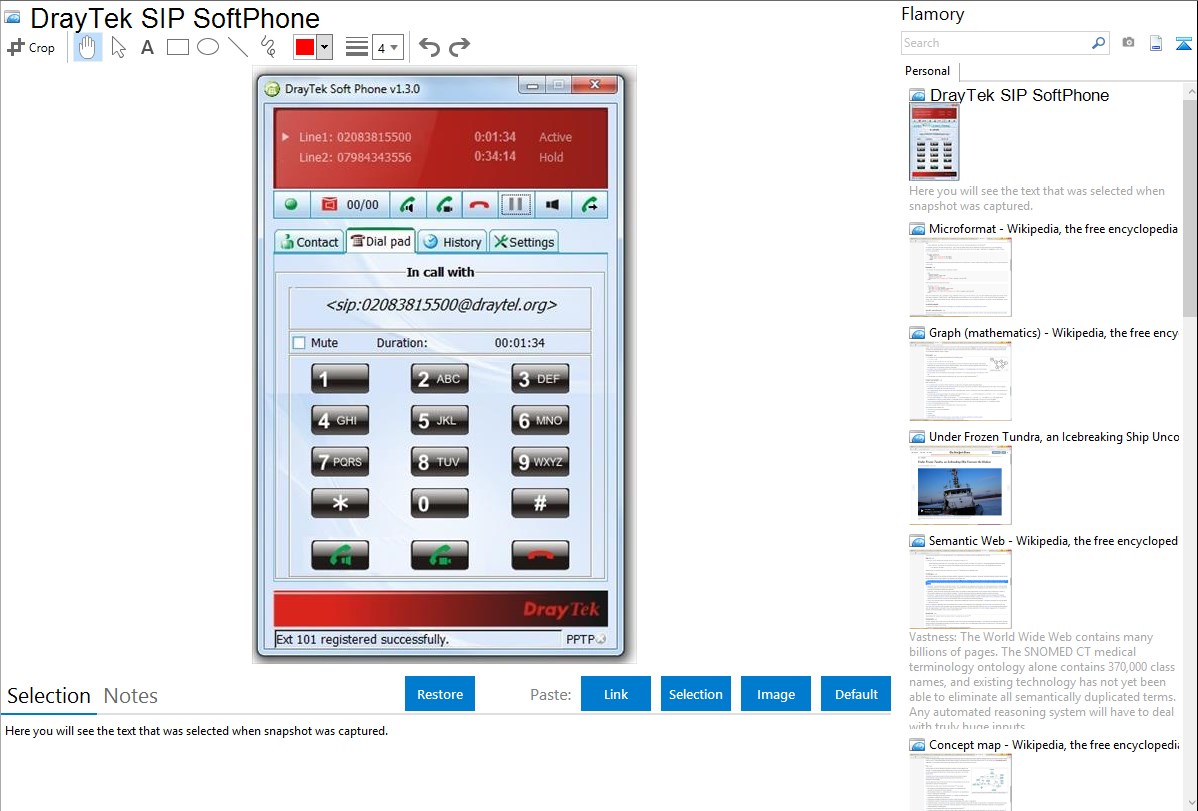Open the Semantic Web Wikipedia snapshot

click(x=960, y=589)
